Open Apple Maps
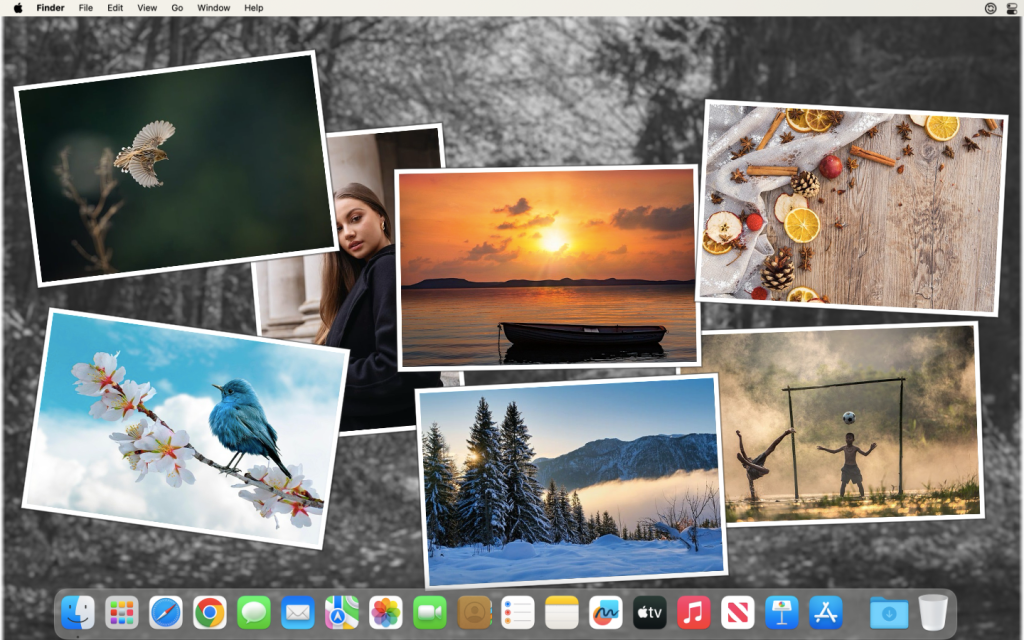 coord(342,613)
